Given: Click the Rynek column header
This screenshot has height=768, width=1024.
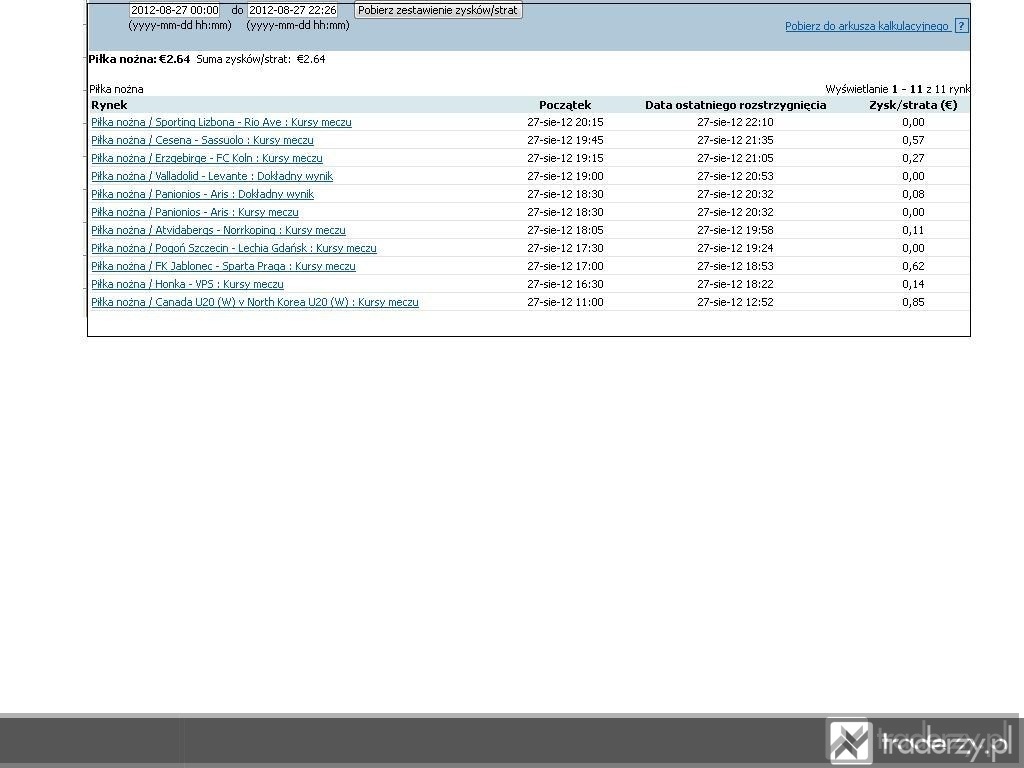Looking at the screenshot, I should pyautogui.click(x=109, y=105).
